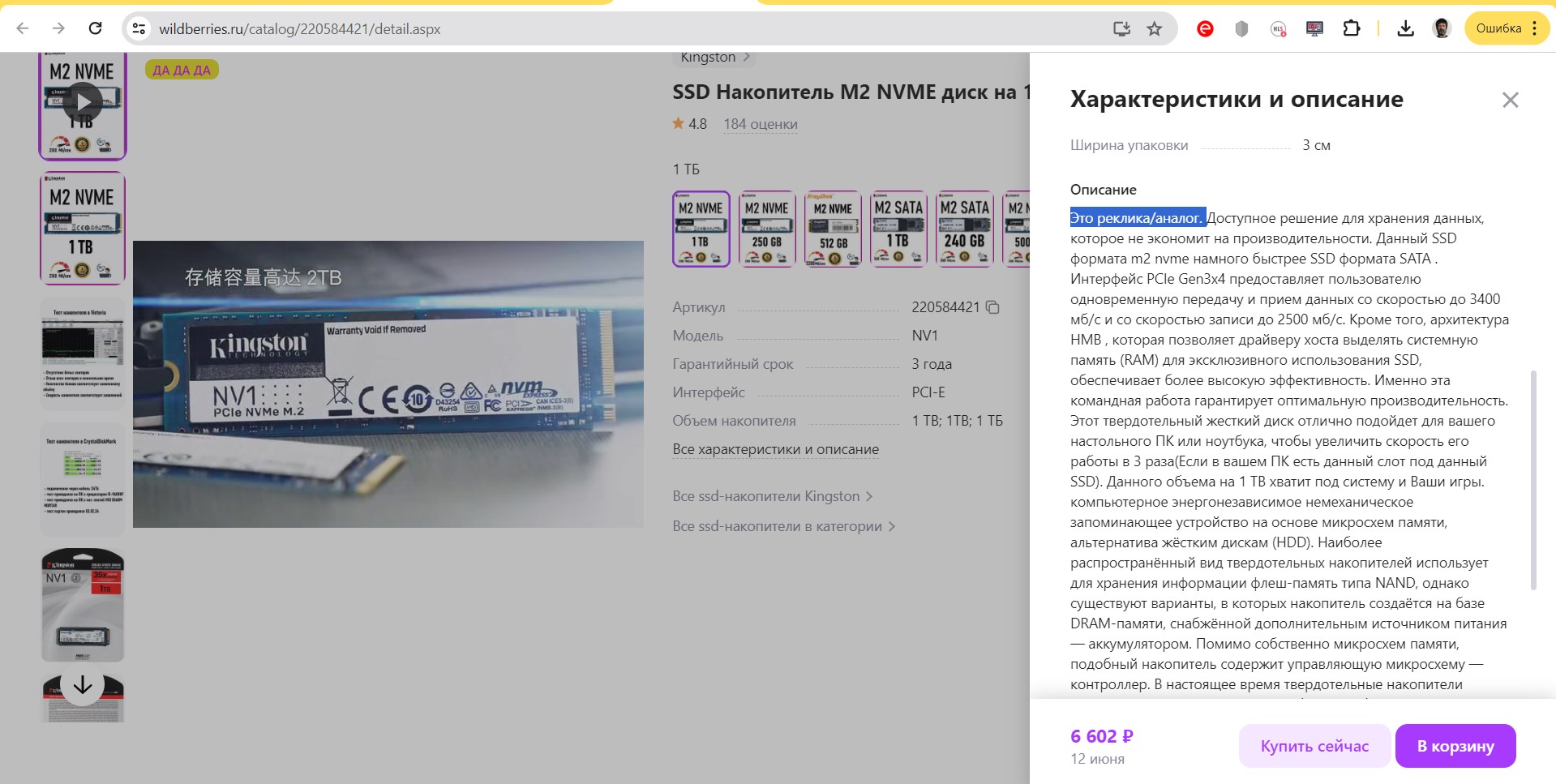This screenshot has width=1556, height=784.
Task: Open Все ssd-накопители Kingston link
Action: click(x=773, y=496)
